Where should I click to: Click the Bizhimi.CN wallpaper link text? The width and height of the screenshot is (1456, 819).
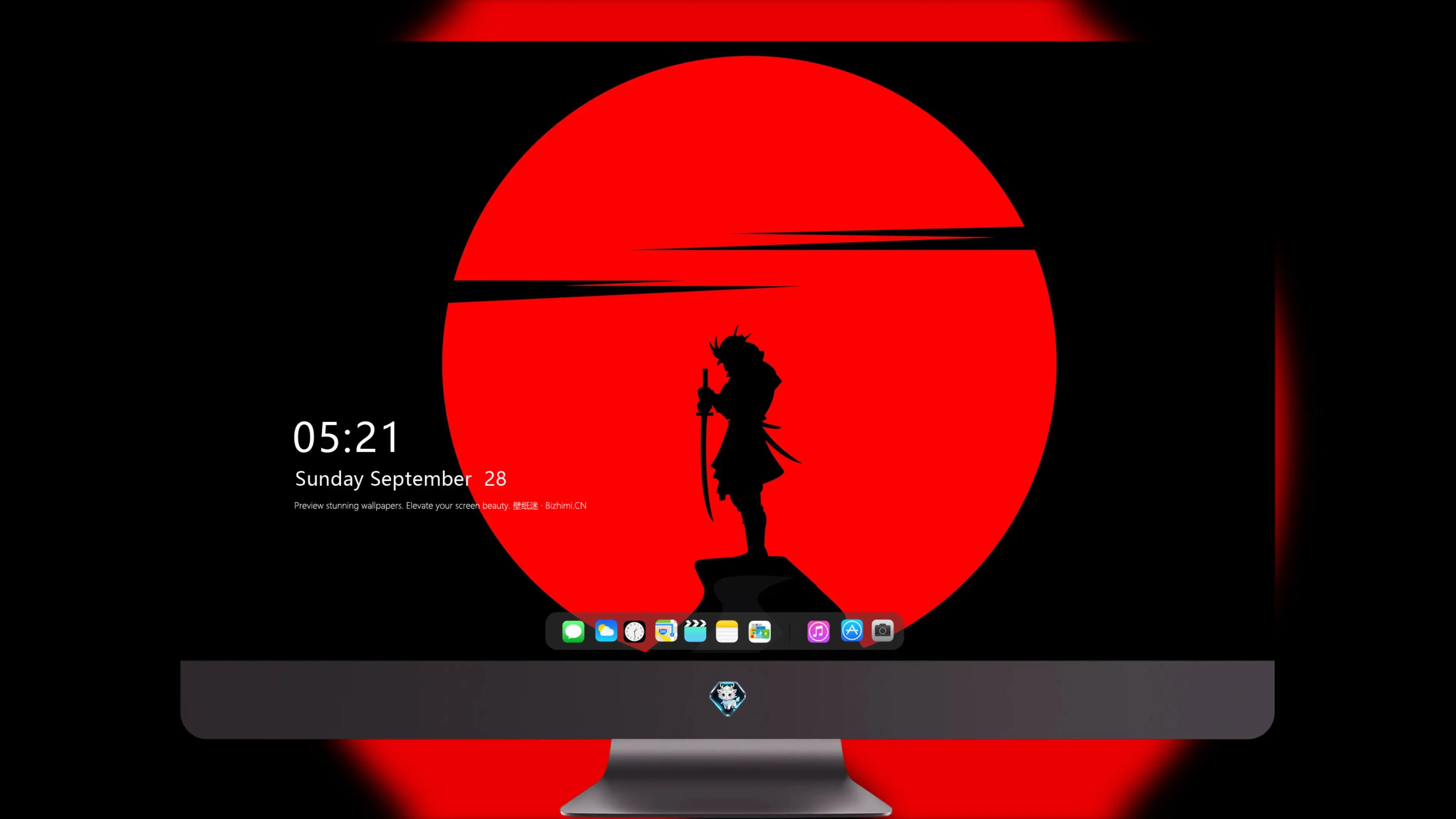point(566,506)
